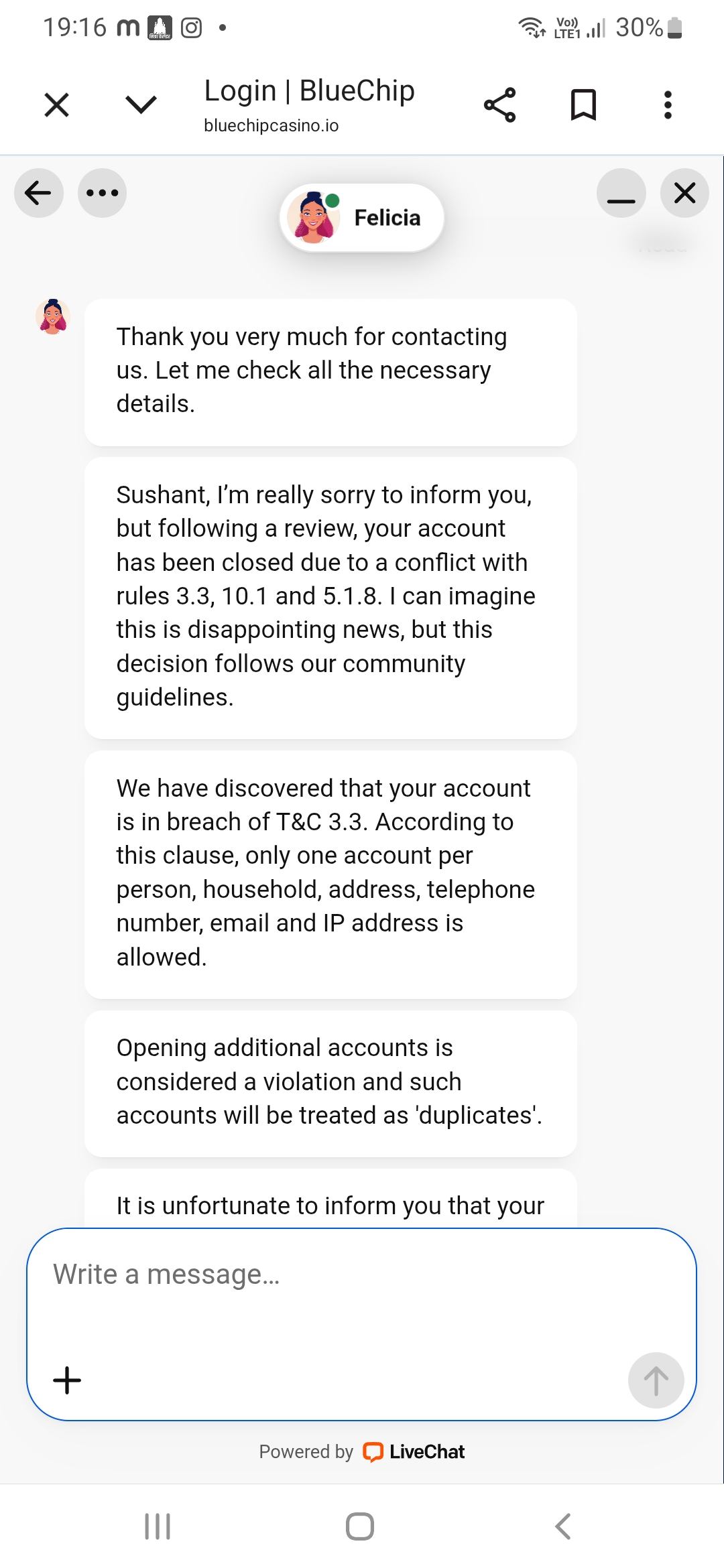Expand the downward chevron next to title
The height and width of the screenshot is (1568, 724).
(141, 105)
